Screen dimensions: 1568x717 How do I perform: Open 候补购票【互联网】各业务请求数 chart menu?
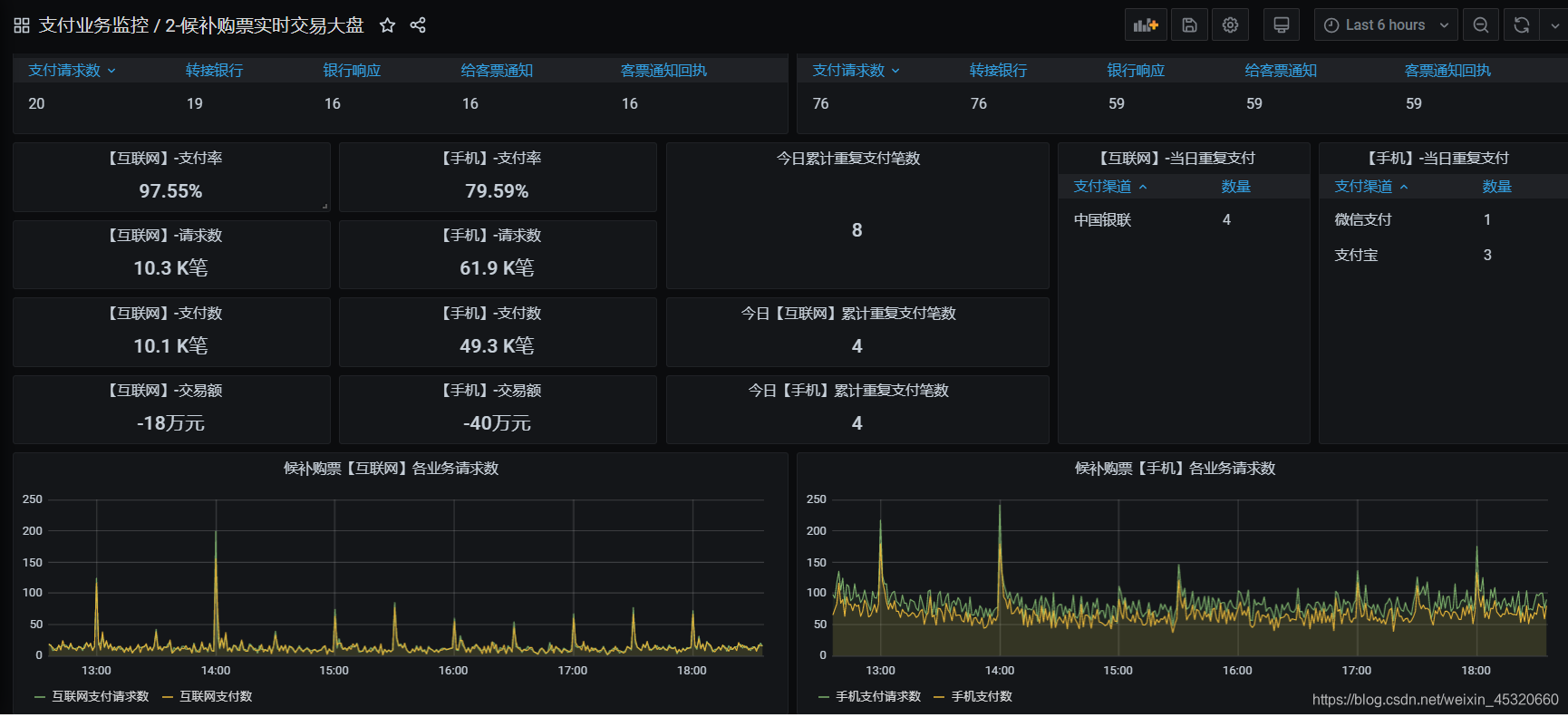coord(392,469)
